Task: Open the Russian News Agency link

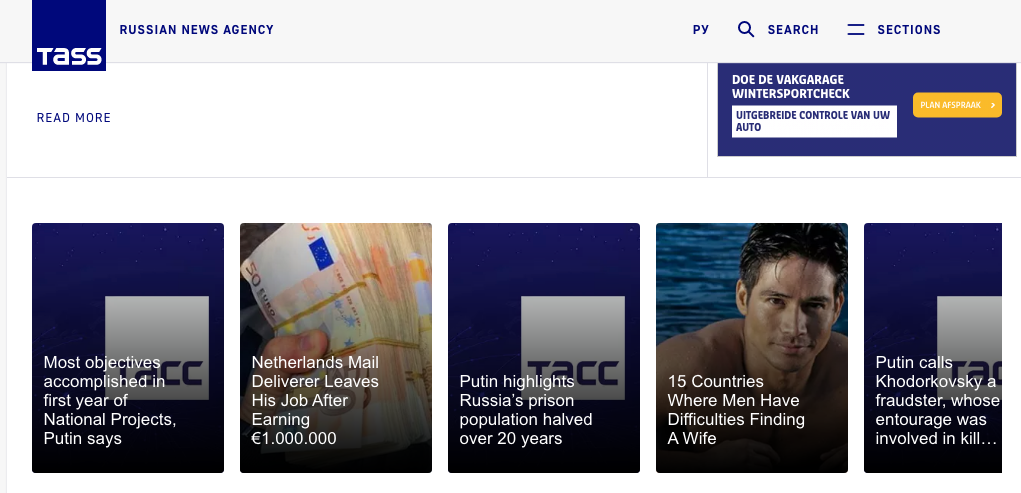Action: (x=197, y=30)
